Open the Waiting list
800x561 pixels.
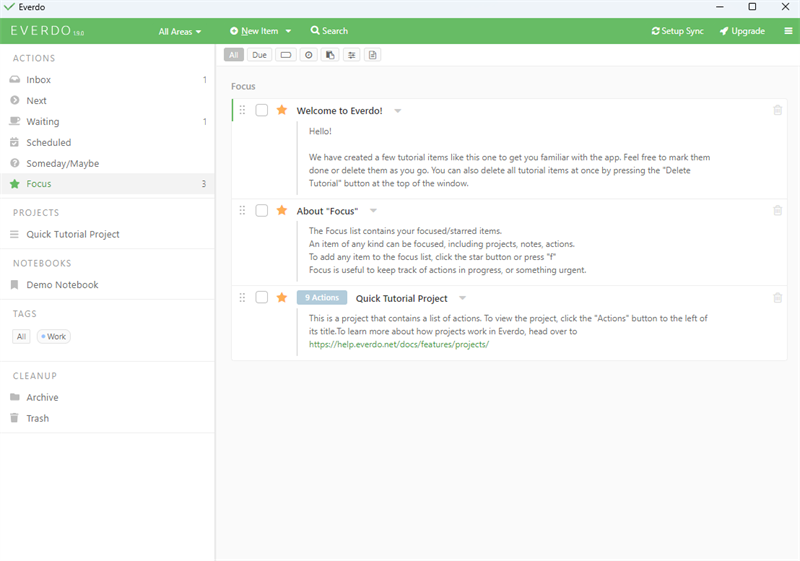[107, 121]
